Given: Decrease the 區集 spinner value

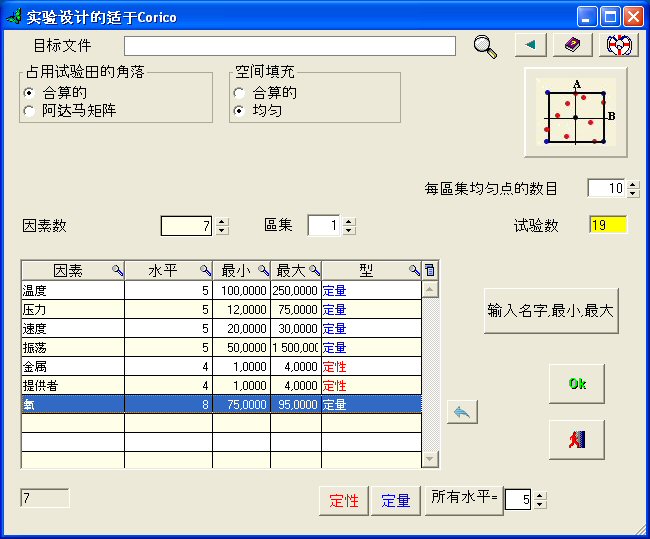Looking at the screenshot, I should click(x=349, y=231).
